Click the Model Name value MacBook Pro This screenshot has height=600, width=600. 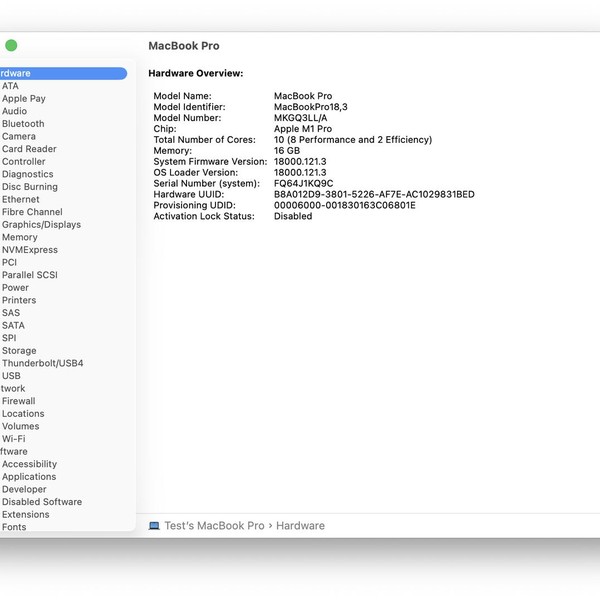tap(303, 96)
